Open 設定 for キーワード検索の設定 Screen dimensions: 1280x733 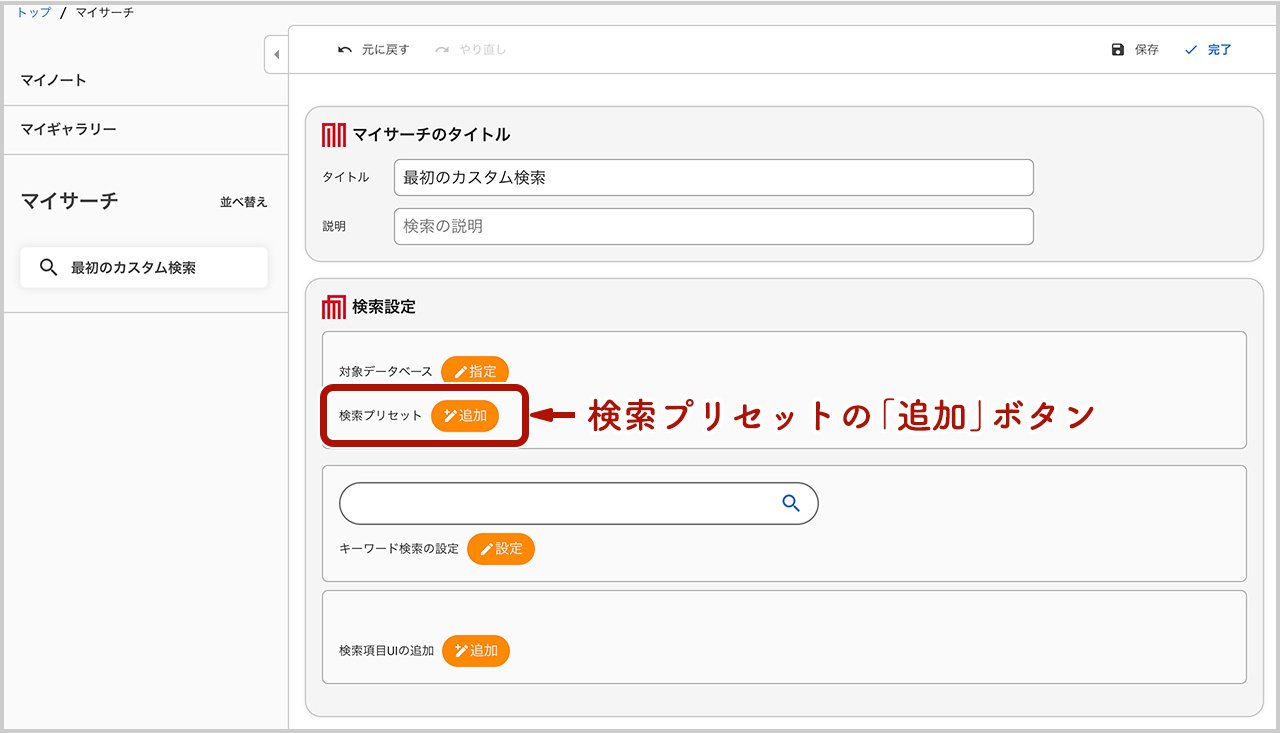[x=501, y=549]
